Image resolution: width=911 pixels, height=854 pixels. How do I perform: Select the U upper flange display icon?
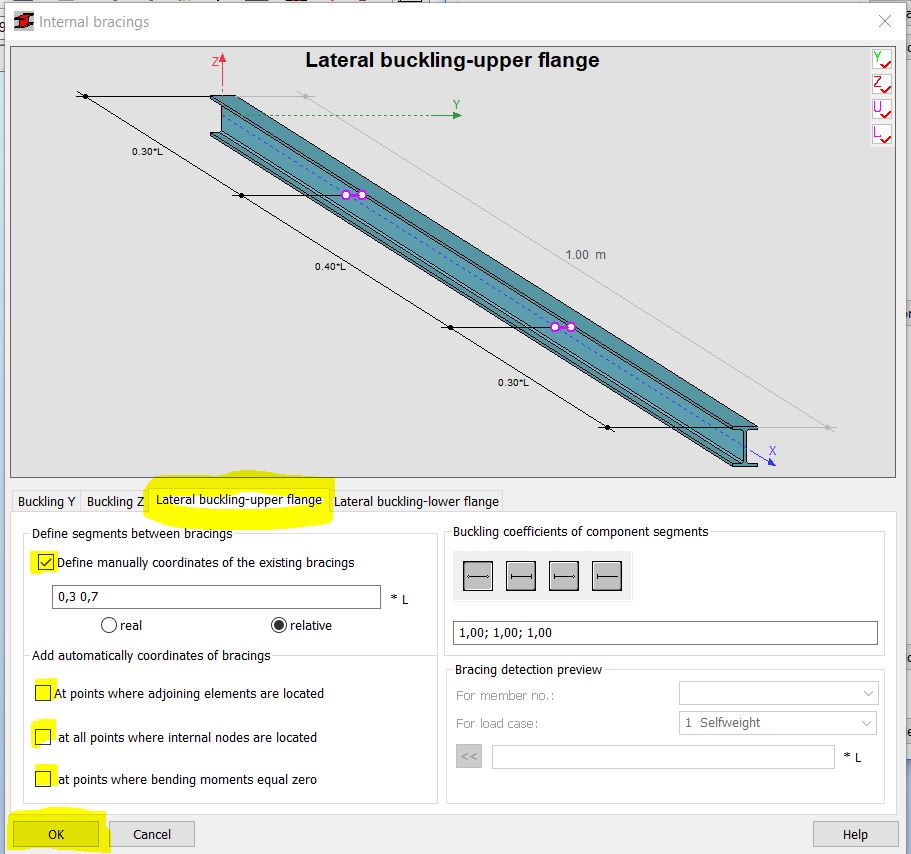point(881,109)
